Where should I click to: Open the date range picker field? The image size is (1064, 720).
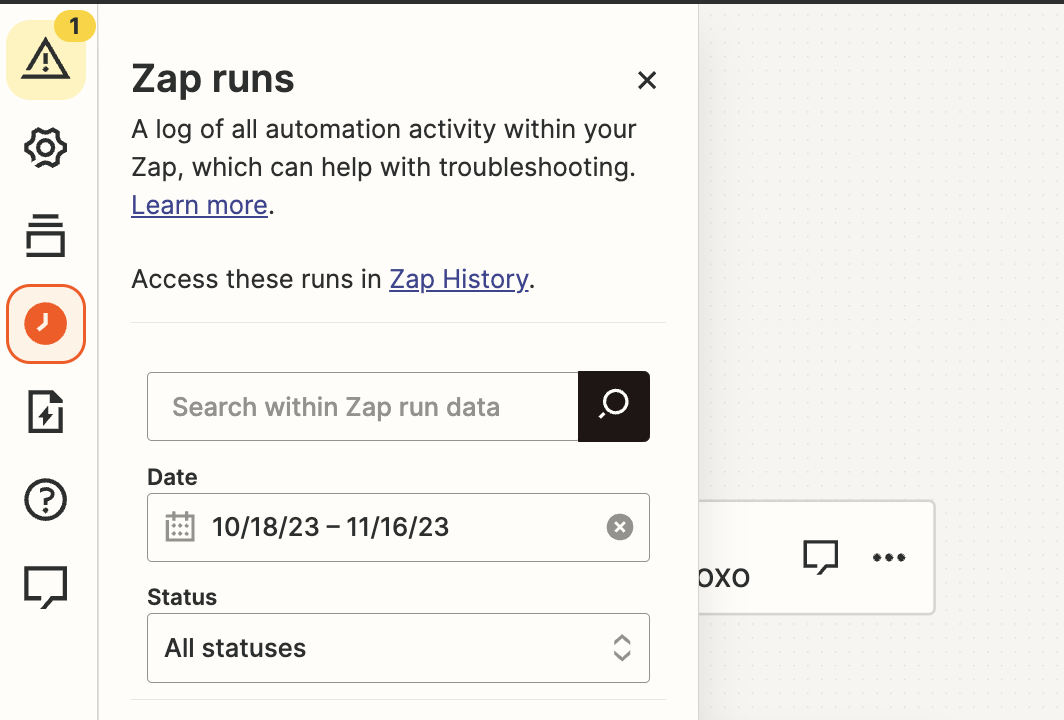coord(398,527)
